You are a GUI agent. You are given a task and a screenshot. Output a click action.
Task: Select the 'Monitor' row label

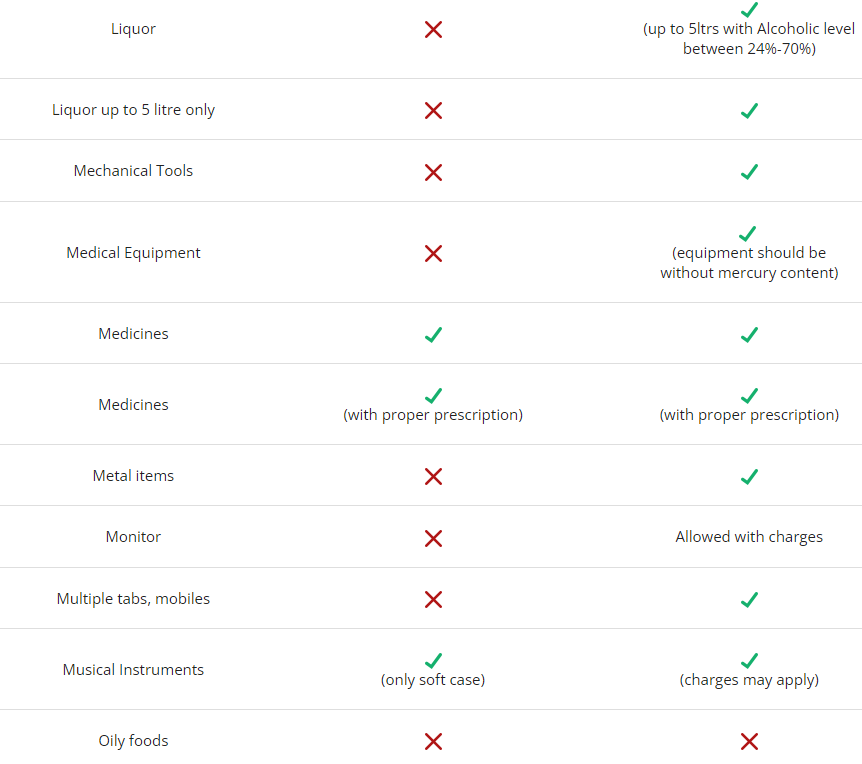tap(133, 537)
